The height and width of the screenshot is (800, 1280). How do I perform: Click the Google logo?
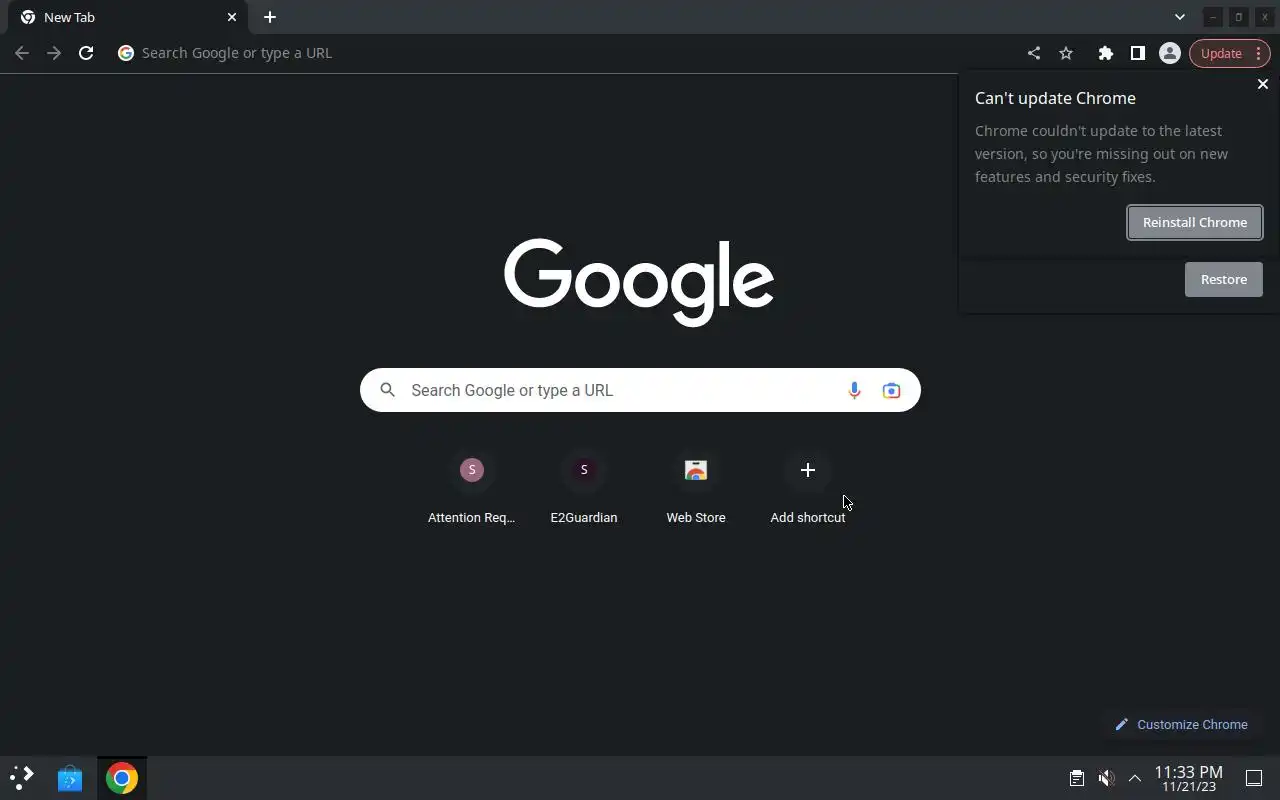tap(639, 282)
